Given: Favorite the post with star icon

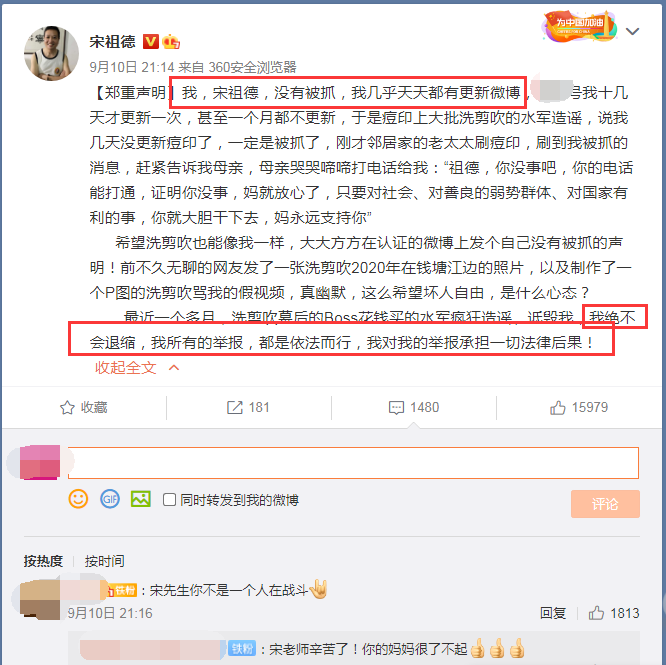Looking at the screenshot, I should [83, 407].
